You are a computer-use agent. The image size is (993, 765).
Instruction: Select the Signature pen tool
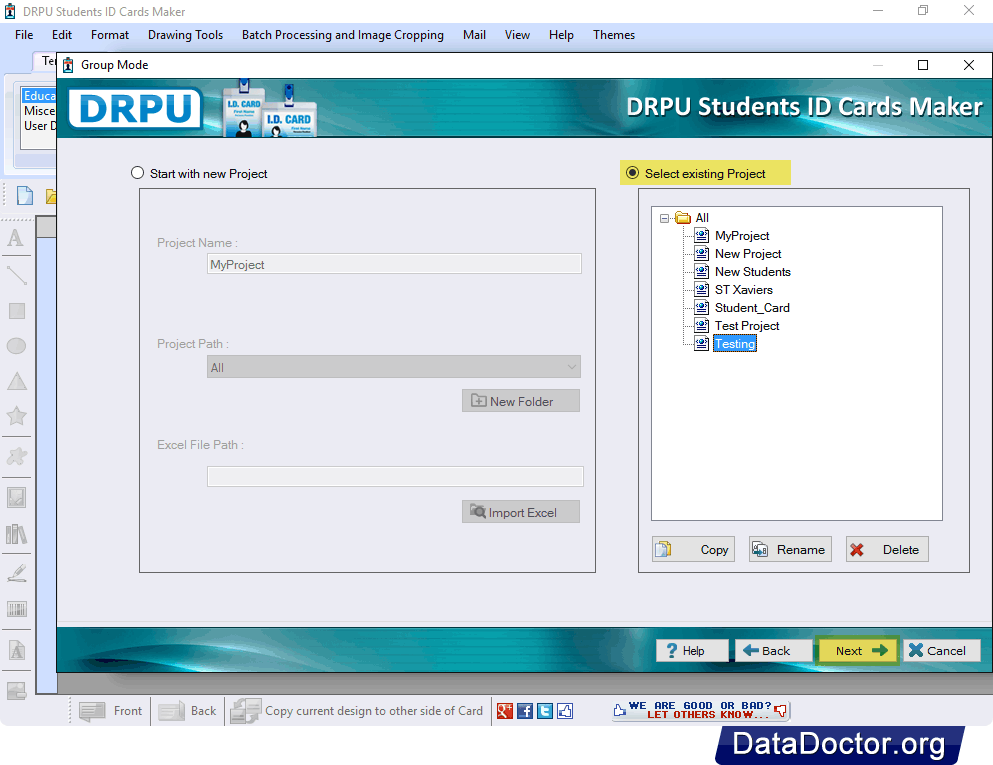click(x=16, y=572)
